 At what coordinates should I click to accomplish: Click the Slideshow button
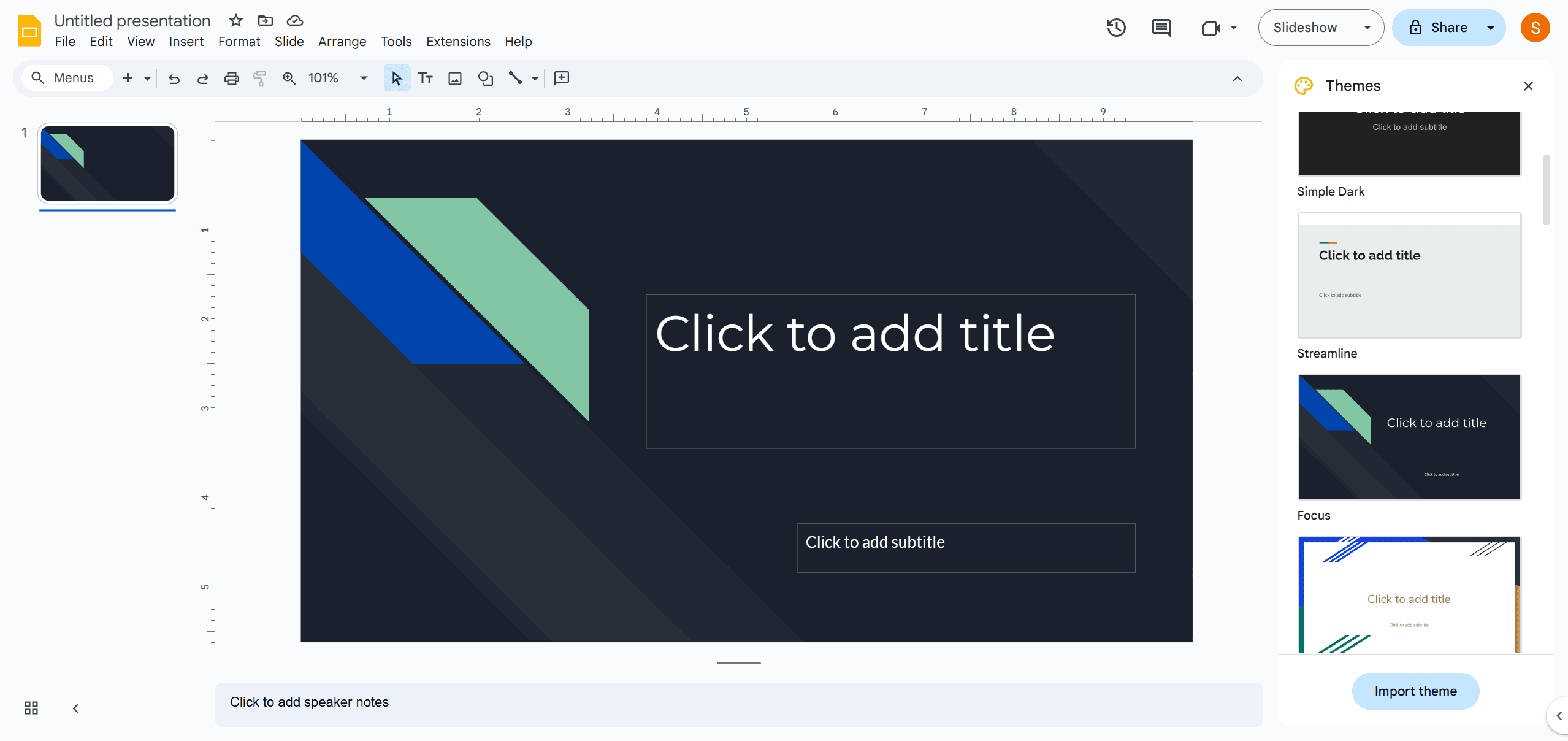[1305, 27]
